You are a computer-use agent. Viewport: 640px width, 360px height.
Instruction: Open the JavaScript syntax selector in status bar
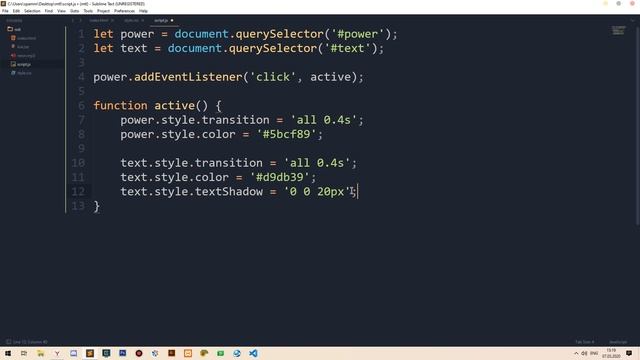[618, 342]
